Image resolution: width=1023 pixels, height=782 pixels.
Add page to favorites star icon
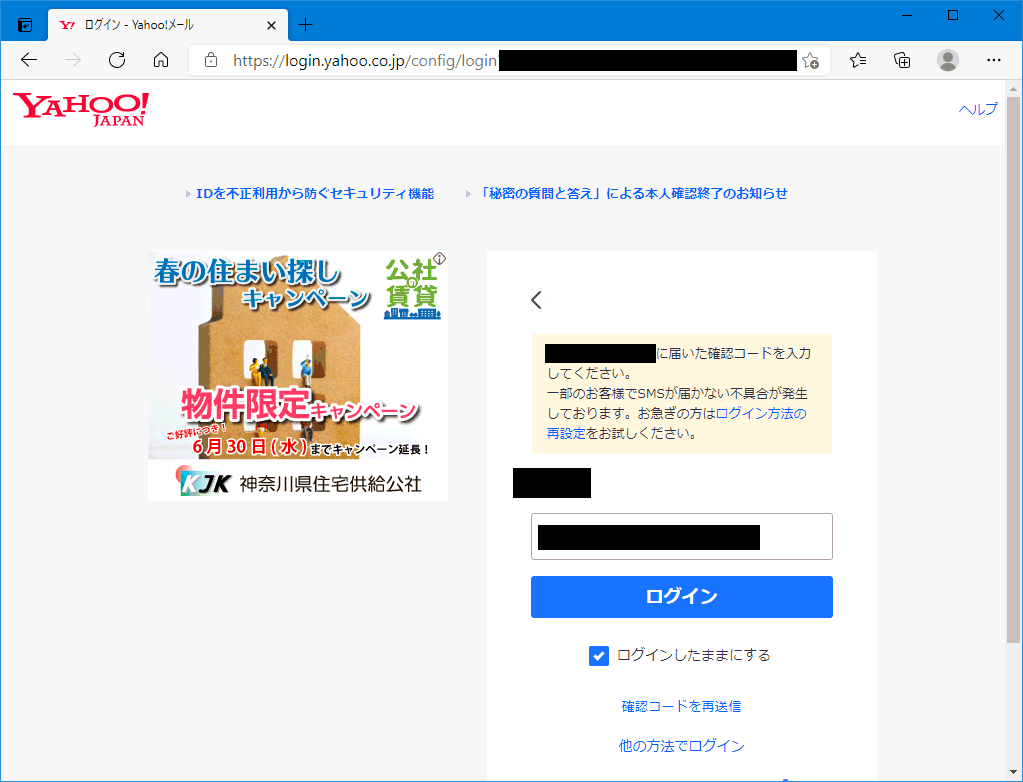point(810,60)
